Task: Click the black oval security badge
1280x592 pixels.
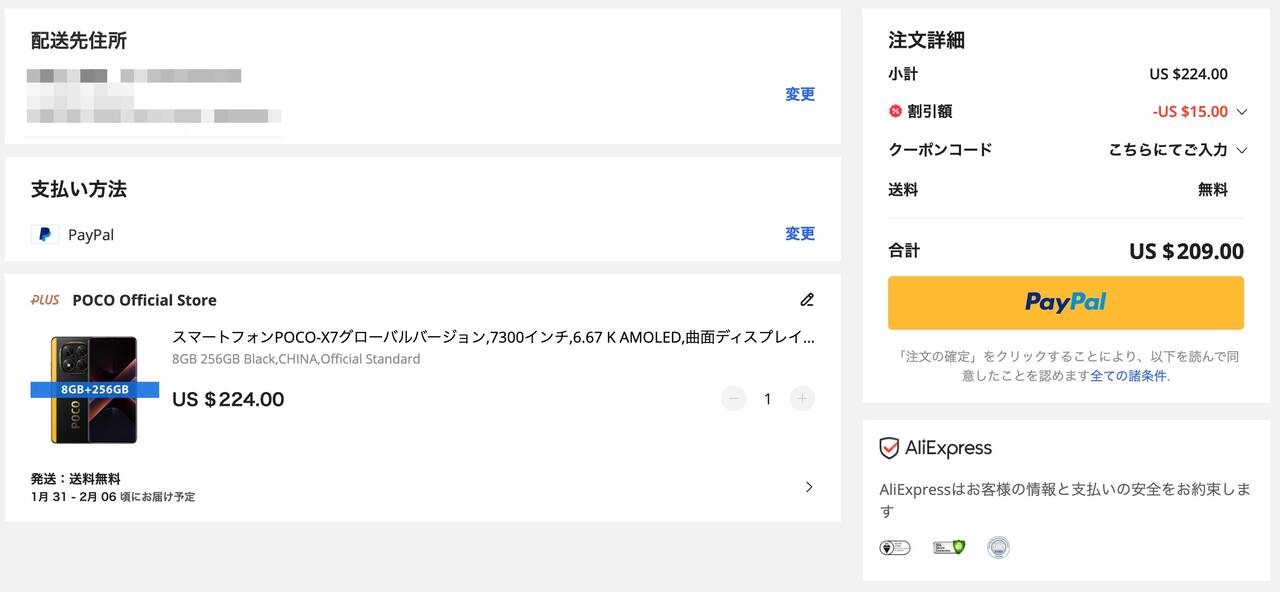Action: (x=894, y=547)
